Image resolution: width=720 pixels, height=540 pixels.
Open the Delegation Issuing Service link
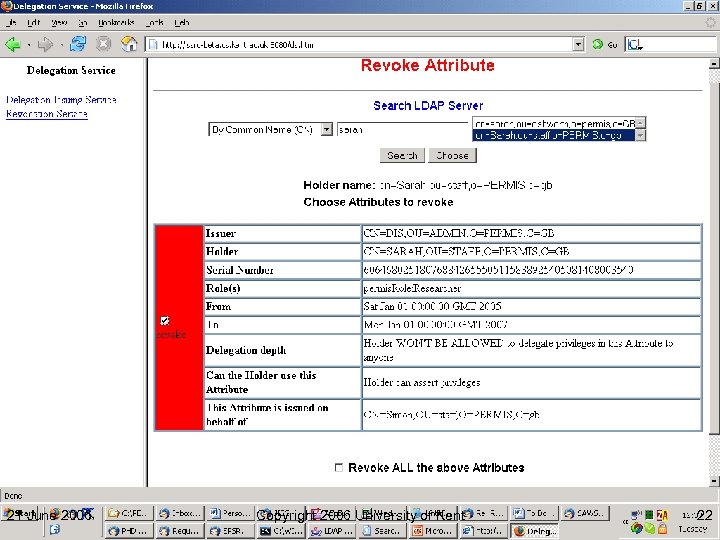62,100
